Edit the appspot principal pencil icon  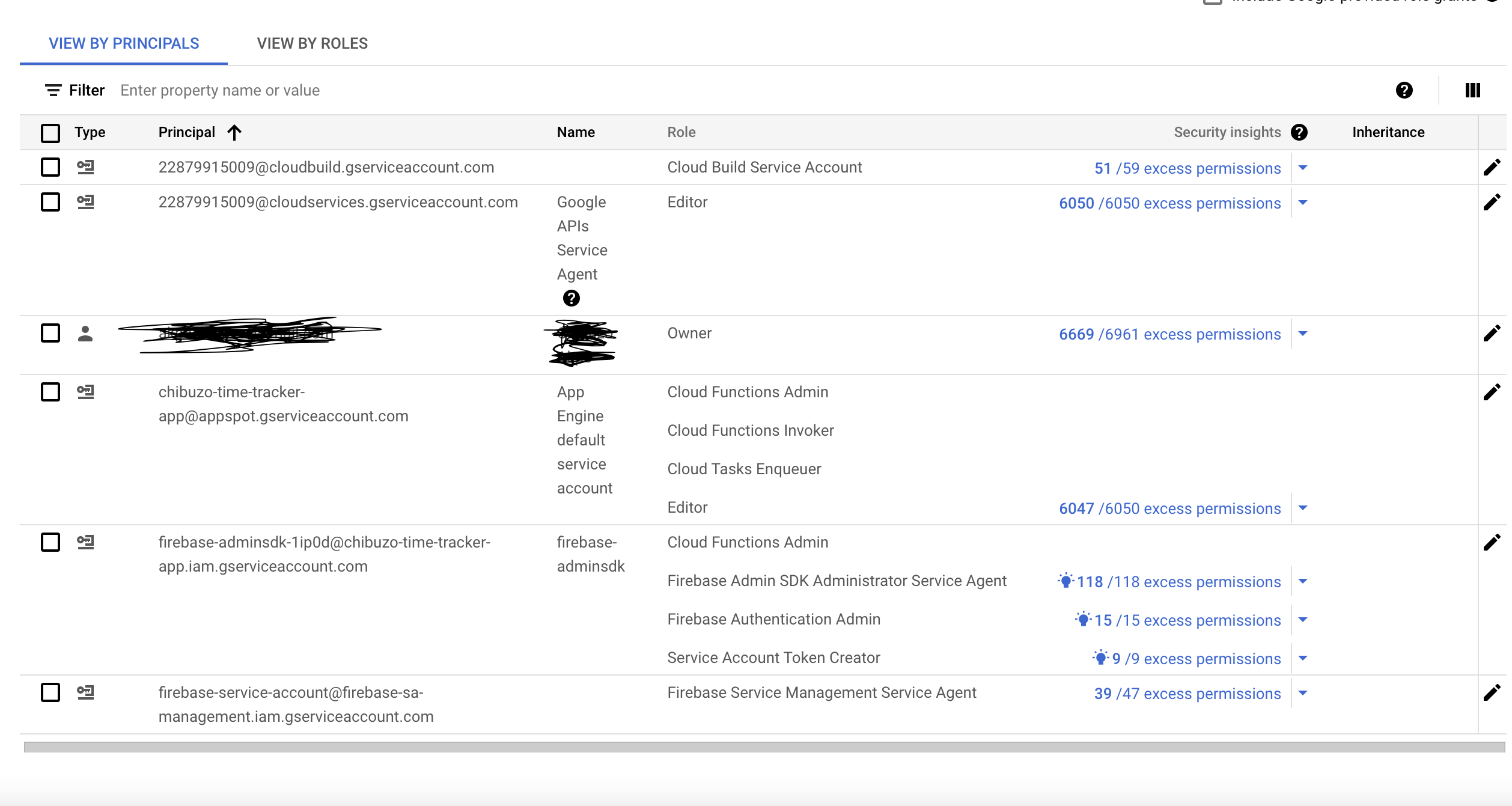(x=1492, y=392)
